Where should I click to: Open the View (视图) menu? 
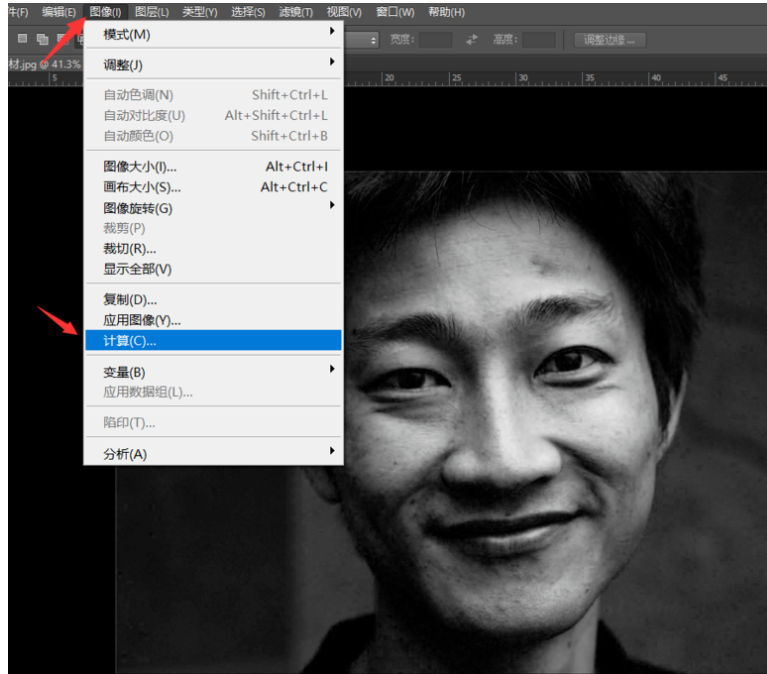pos(344,12)
